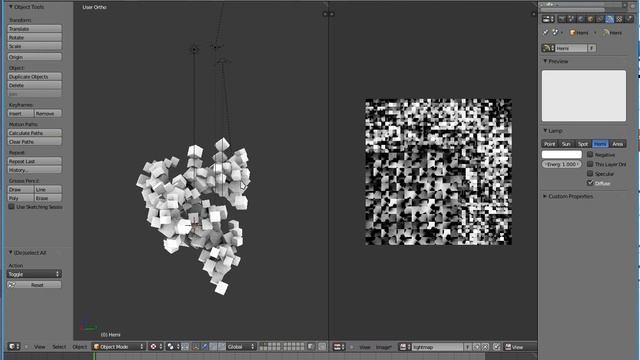The width and height of the screenshot is (640, 360).
Task: Open the 3D view editor type selector
Action: [x=14, y=347]
